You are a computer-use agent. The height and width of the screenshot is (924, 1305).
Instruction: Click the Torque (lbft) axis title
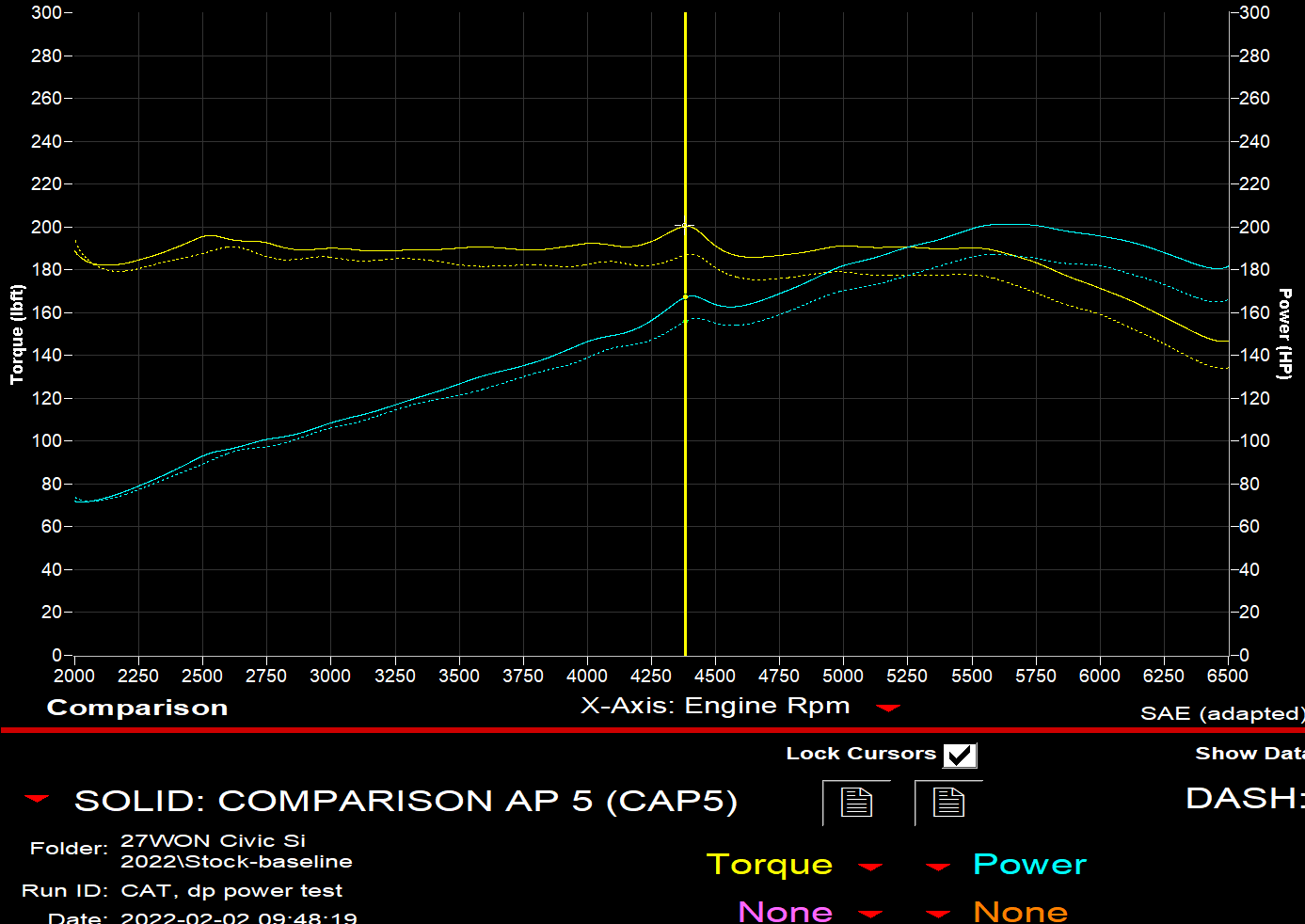pos(16,334)
